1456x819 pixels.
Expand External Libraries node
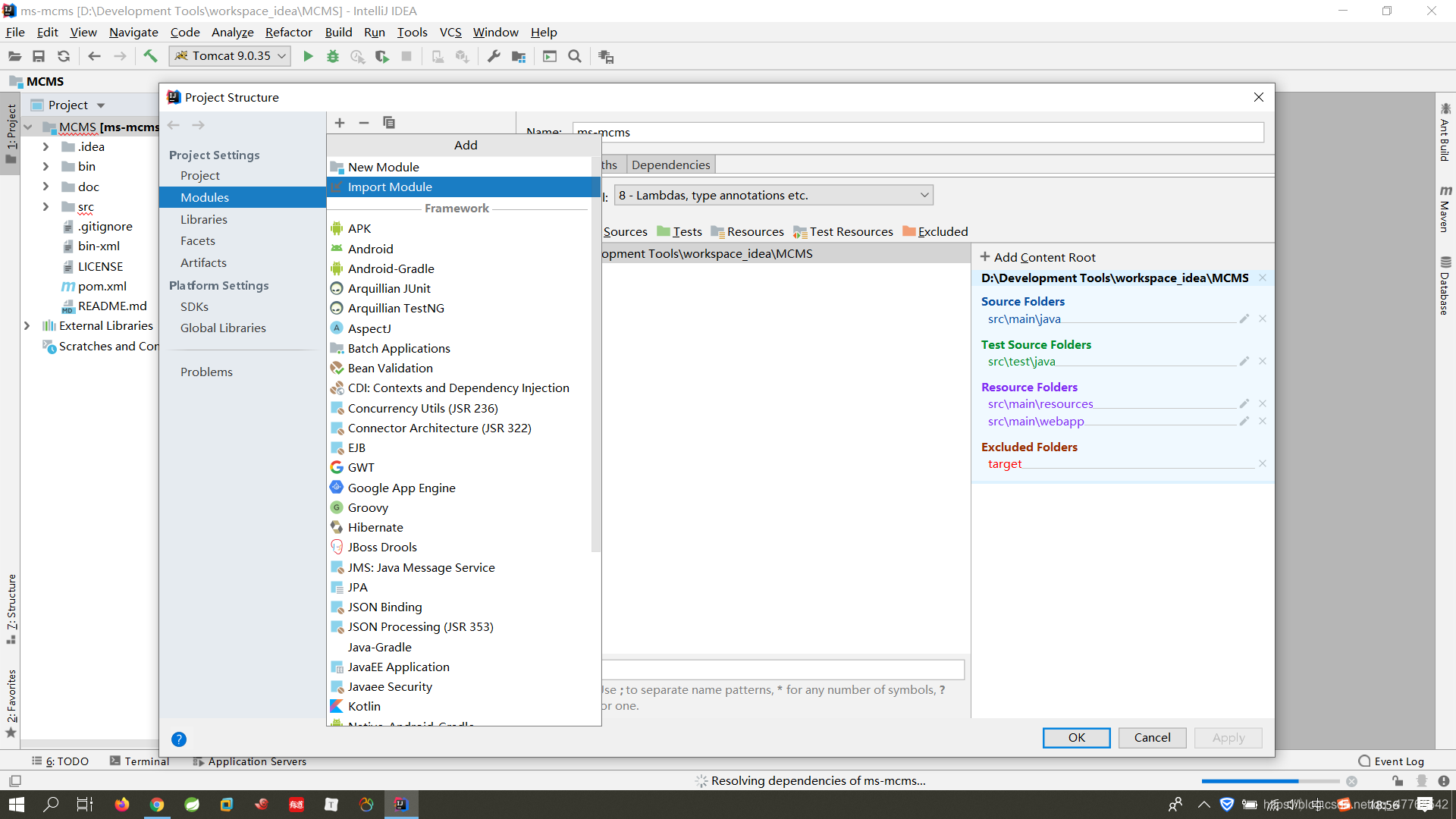[27, 325]
